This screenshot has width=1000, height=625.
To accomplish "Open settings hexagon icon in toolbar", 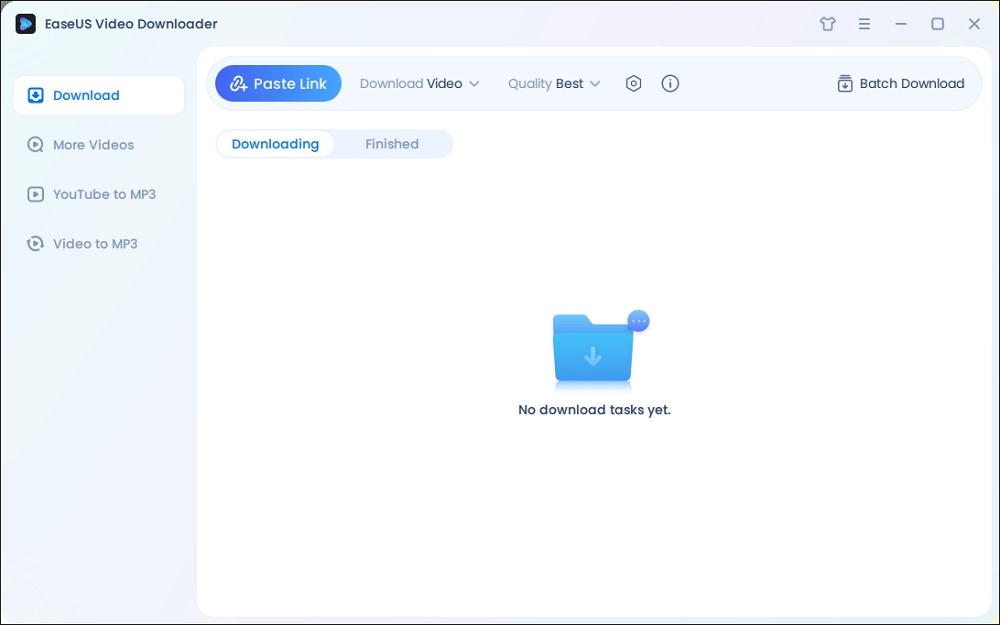I will tap(633, 84).
